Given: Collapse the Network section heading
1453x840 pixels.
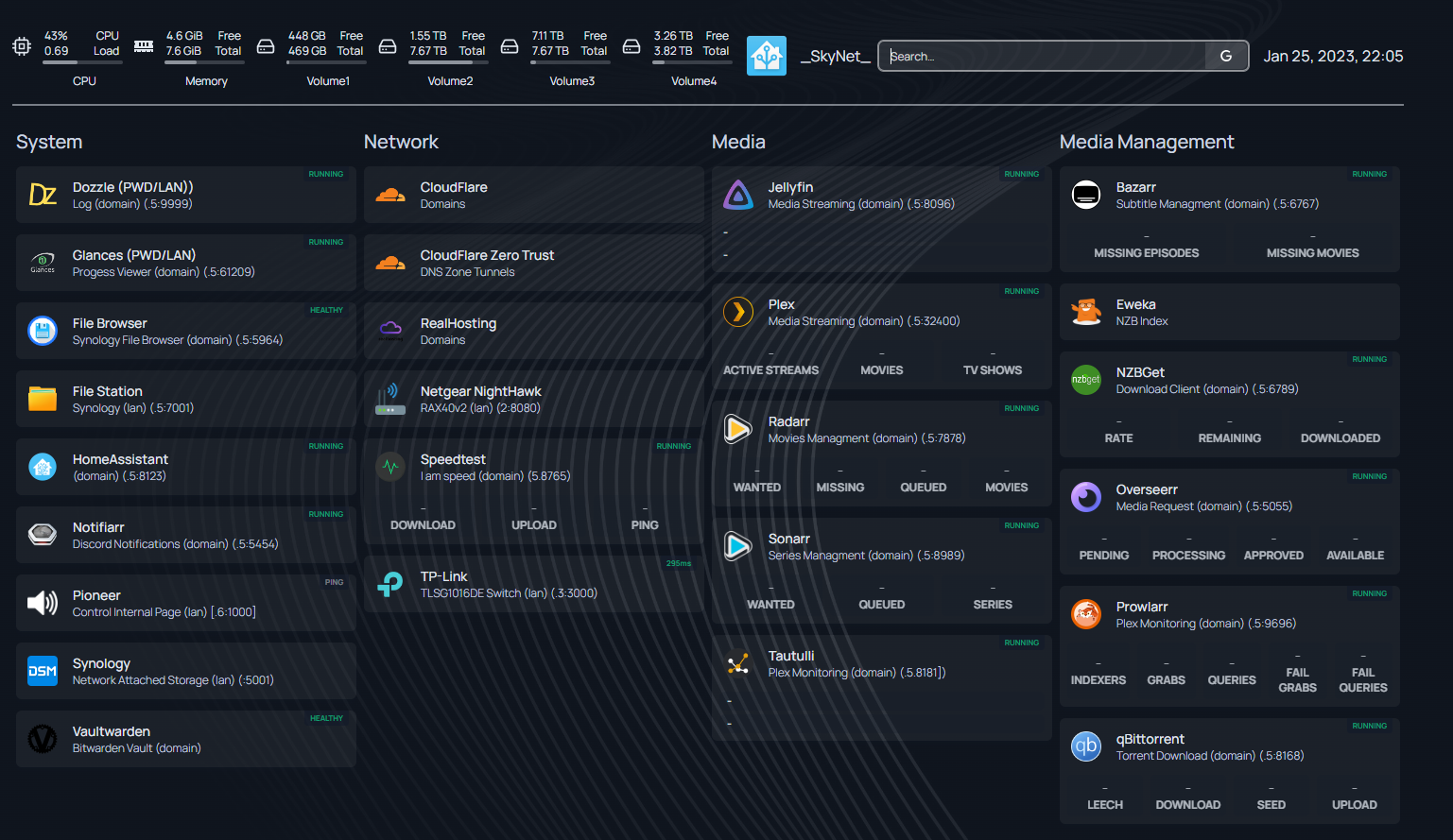Looking at the screenshot, I should tap(401, 142).
